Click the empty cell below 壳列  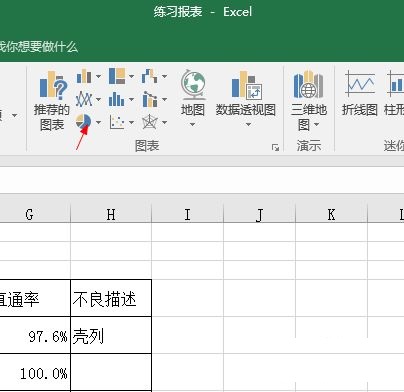click(111, 373)
